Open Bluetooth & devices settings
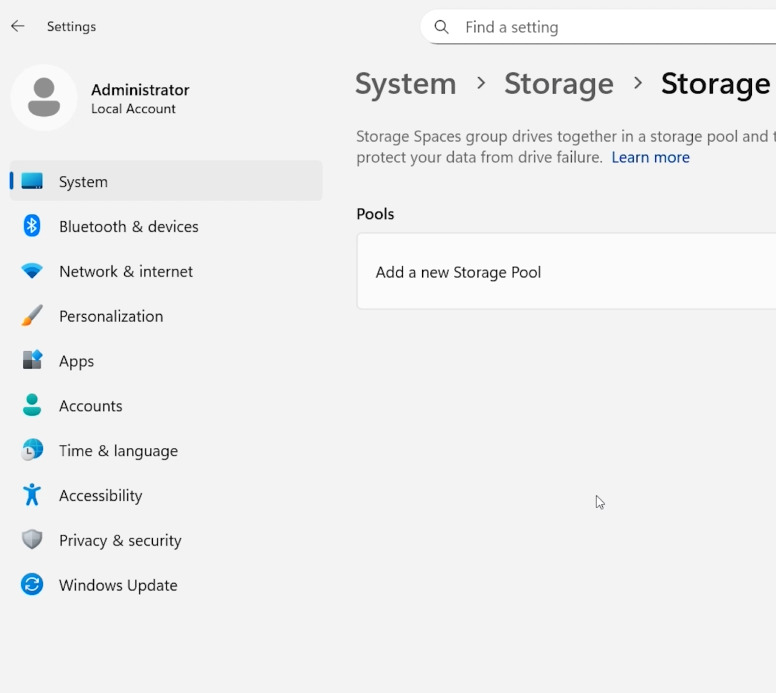 (166, 226)
